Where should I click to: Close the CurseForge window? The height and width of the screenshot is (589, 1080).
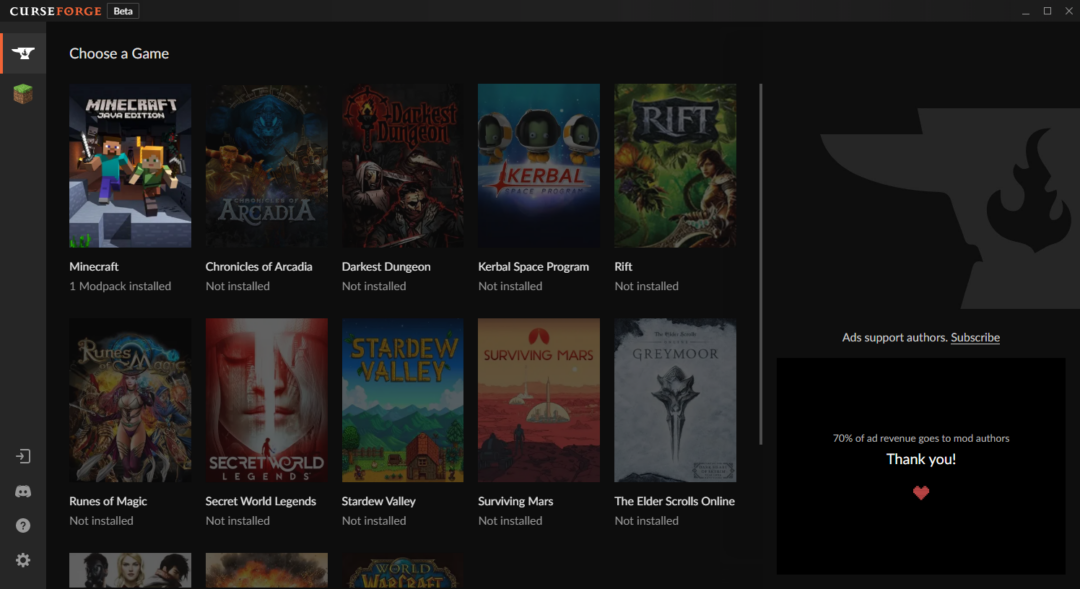coord(1069,11)
